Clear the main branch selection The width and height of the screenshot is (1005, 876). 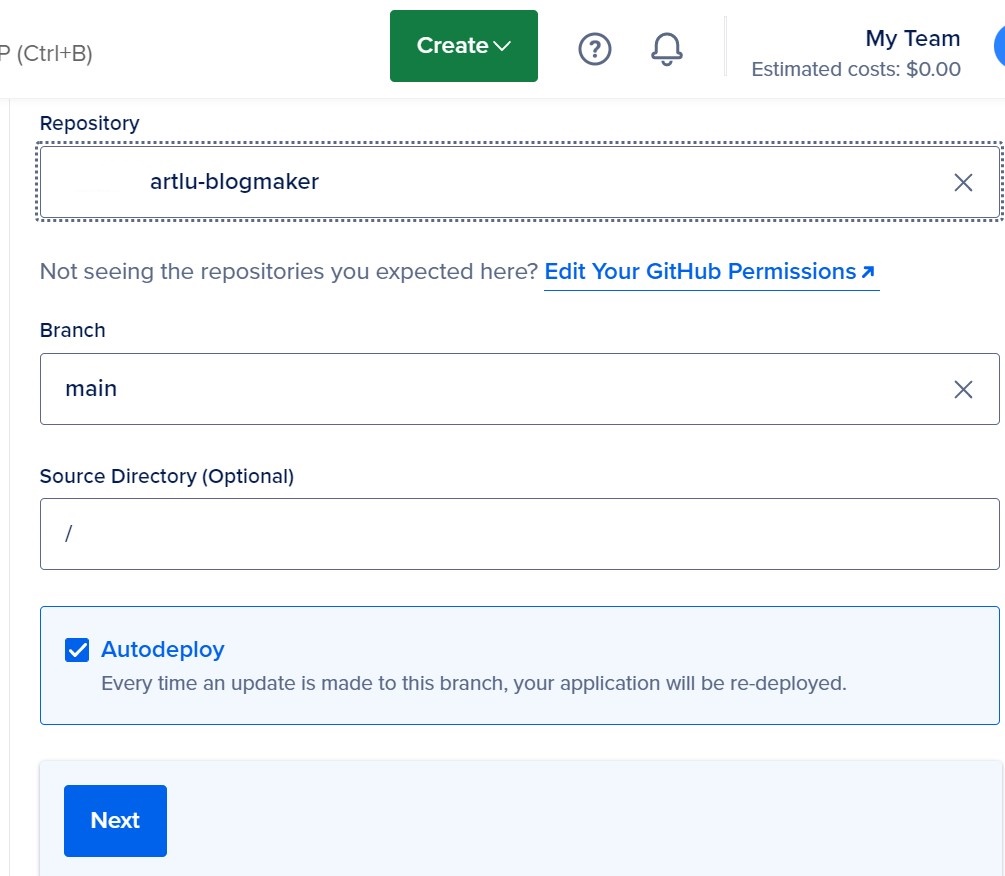963,389
